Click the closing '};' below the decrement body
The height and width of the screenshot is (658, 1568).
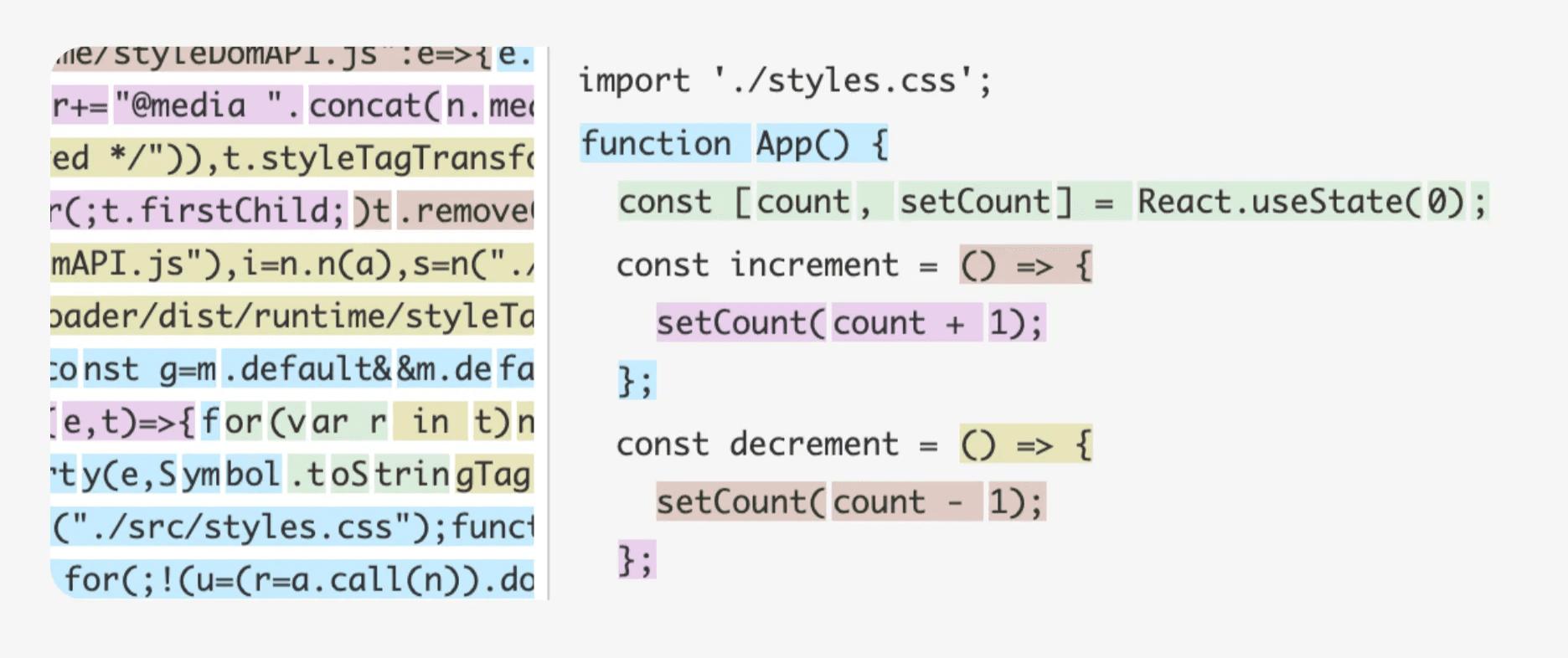pyautogui.click(x=637, y=560)
